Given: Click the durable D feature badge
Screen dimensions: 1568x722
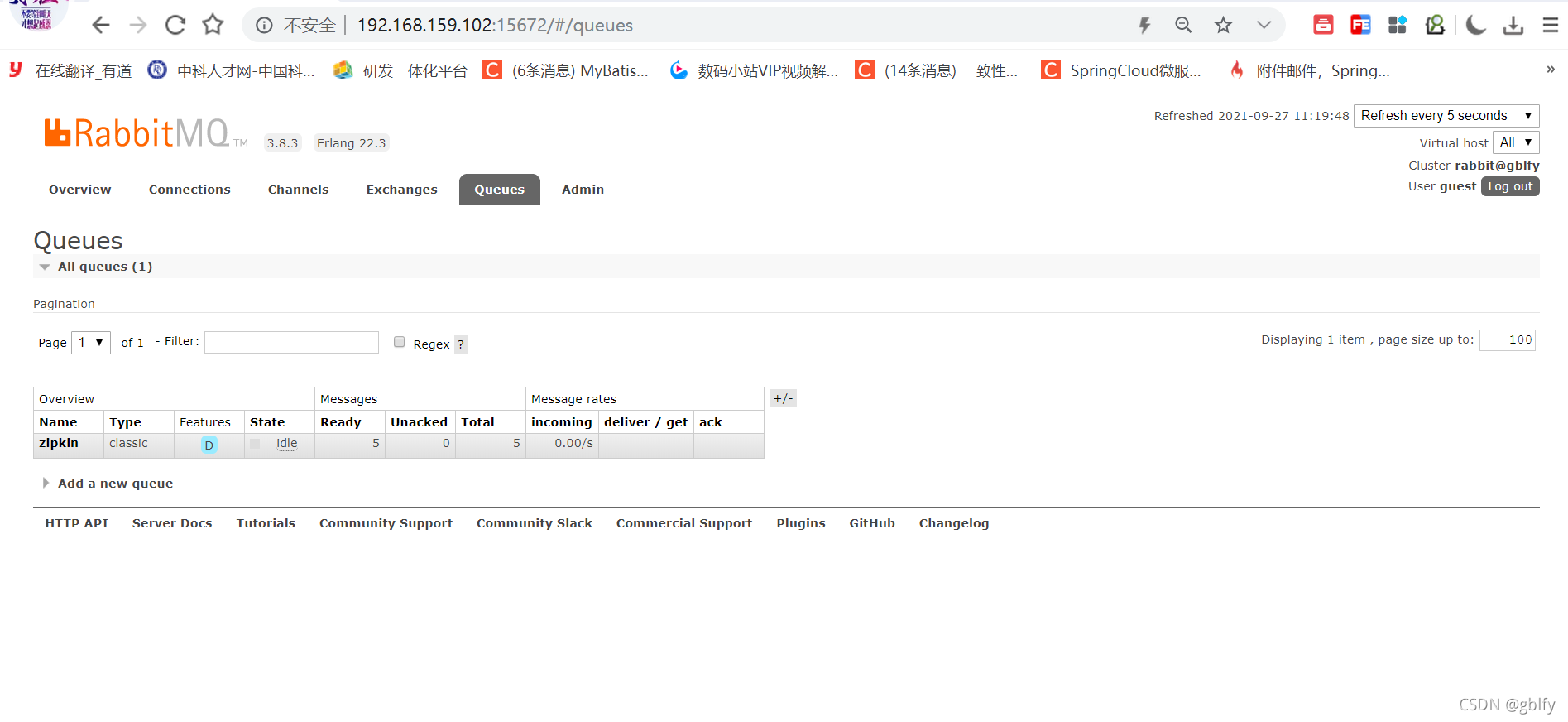Looking at the screenshot, I should [209, 445].
